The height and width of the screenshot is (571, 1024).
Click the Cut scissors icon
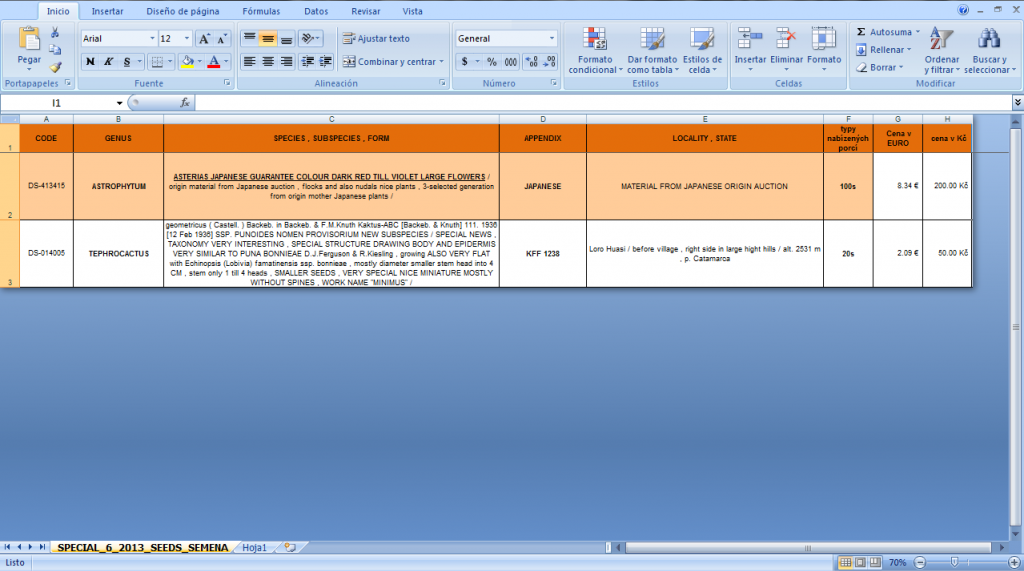pyautogui.click(x=55, y=33)
